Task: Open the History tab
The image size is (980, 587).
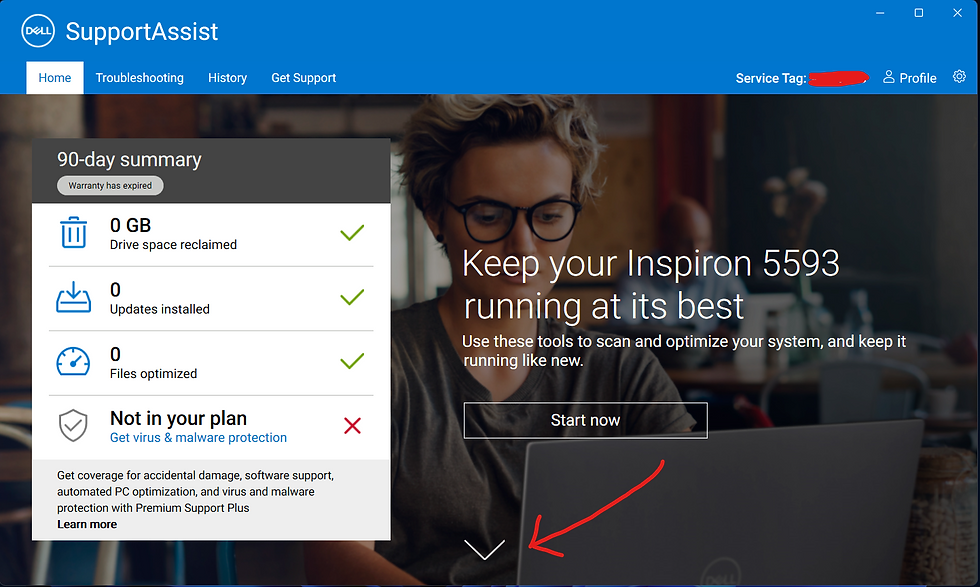Action: (x=228, y=78)
